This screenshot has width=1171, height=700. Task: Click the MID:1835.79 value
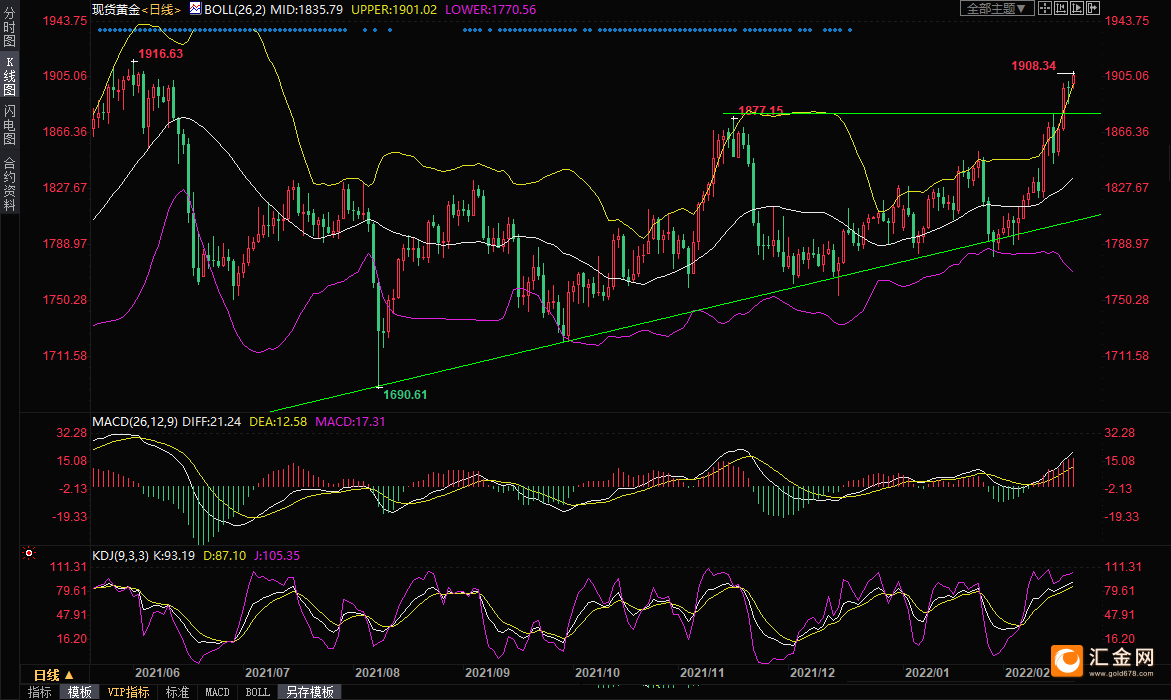(306, 10)
